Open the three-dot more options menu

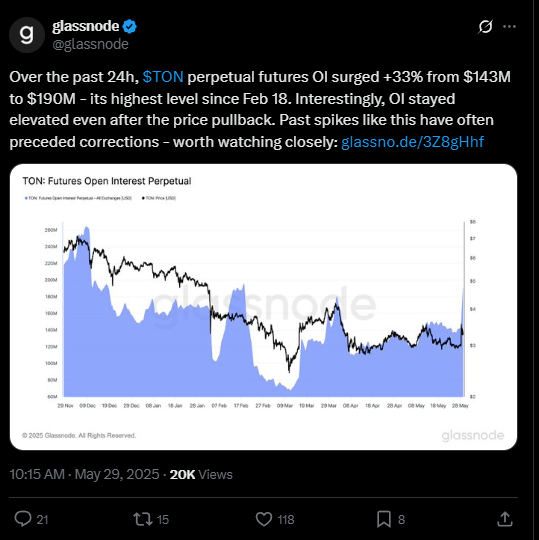point(509,27)
